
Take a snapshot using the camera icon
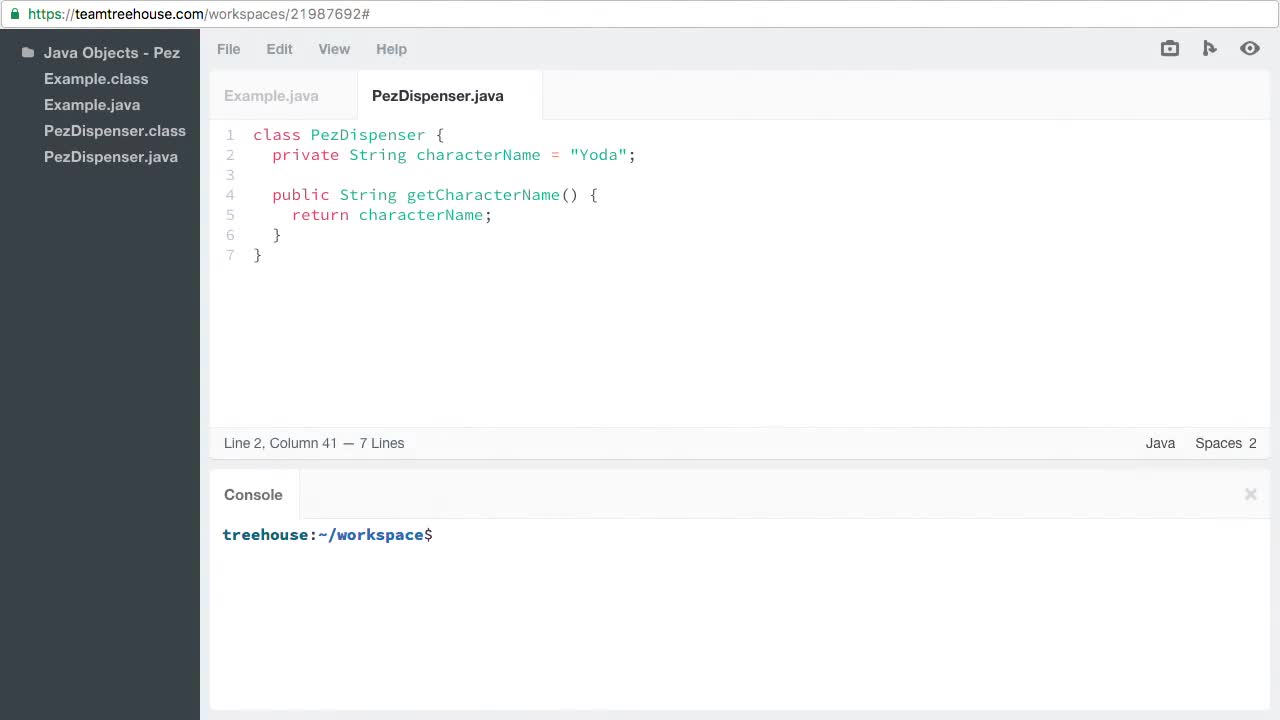click(x=1169, y=48)
